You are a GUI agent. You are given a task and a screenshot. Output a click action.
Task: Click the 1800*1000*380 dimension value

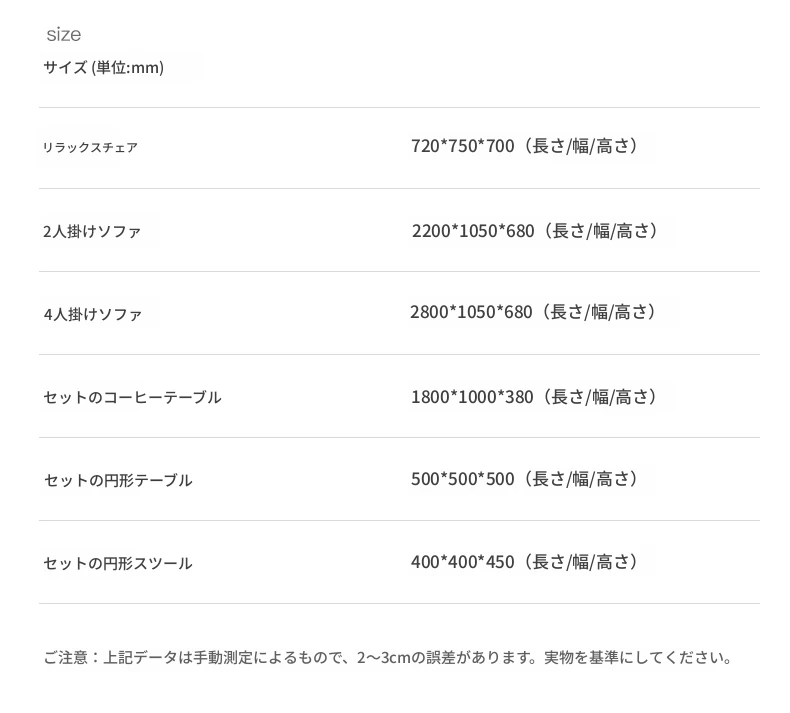[x=472, y=398]
